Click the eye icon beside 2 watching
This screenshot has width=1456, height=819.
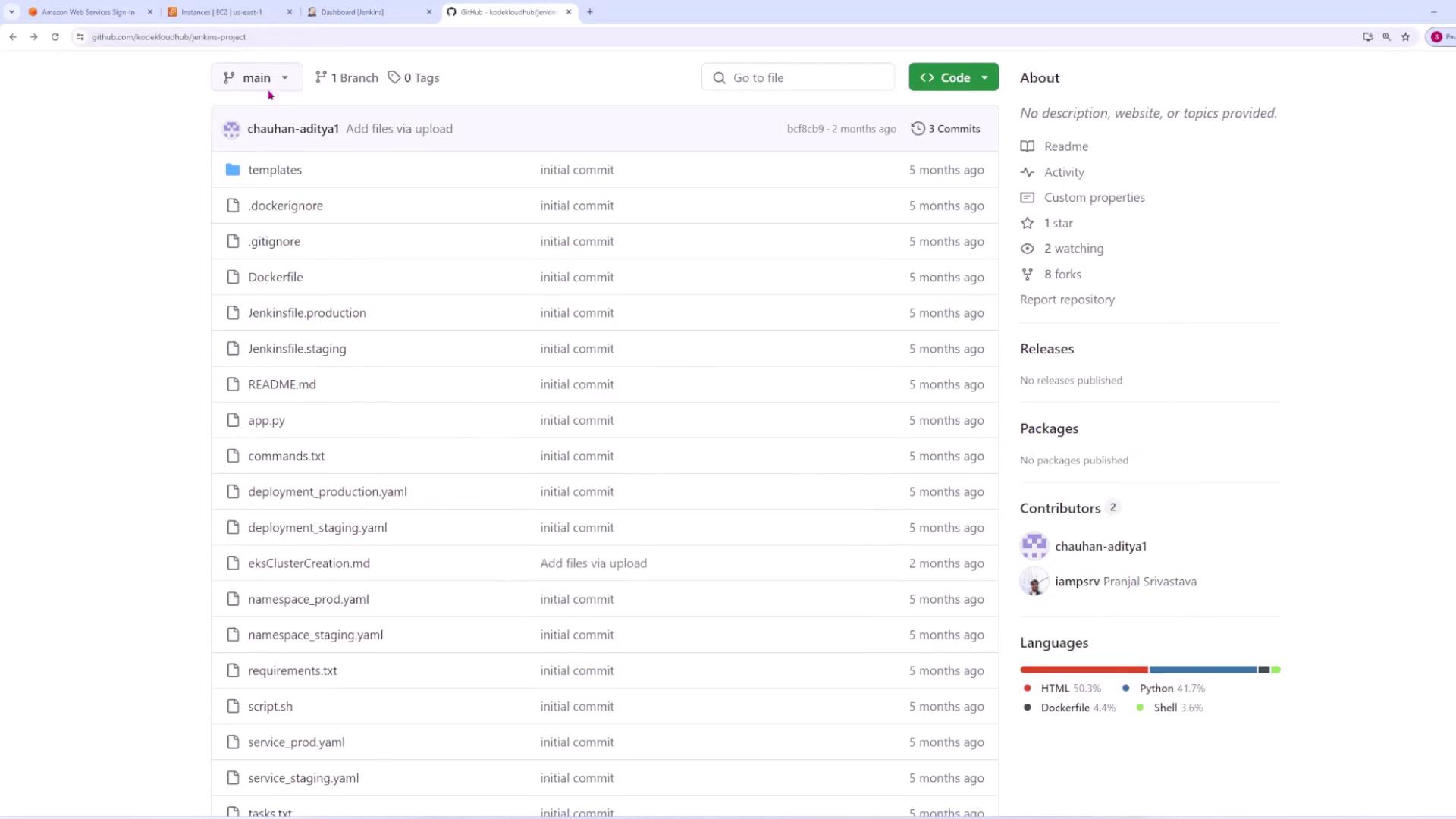tap(1027, 249)
